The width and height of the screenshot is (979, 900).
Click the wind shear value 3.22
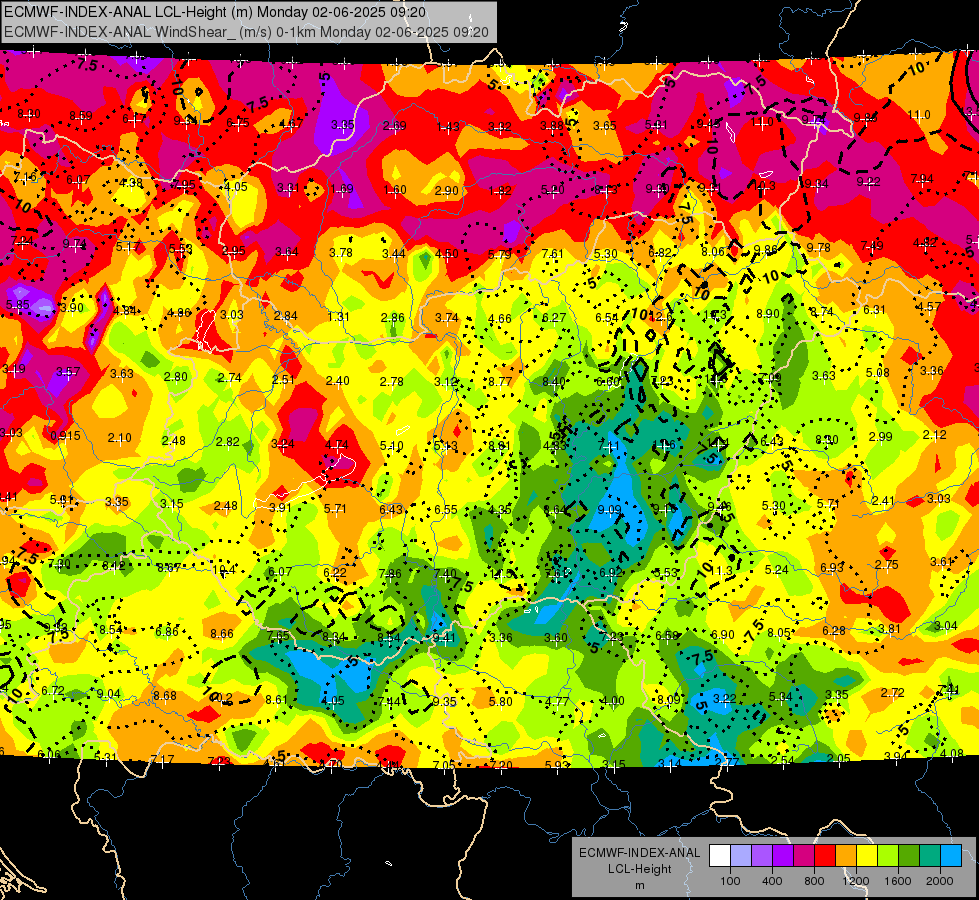[725, 698]
